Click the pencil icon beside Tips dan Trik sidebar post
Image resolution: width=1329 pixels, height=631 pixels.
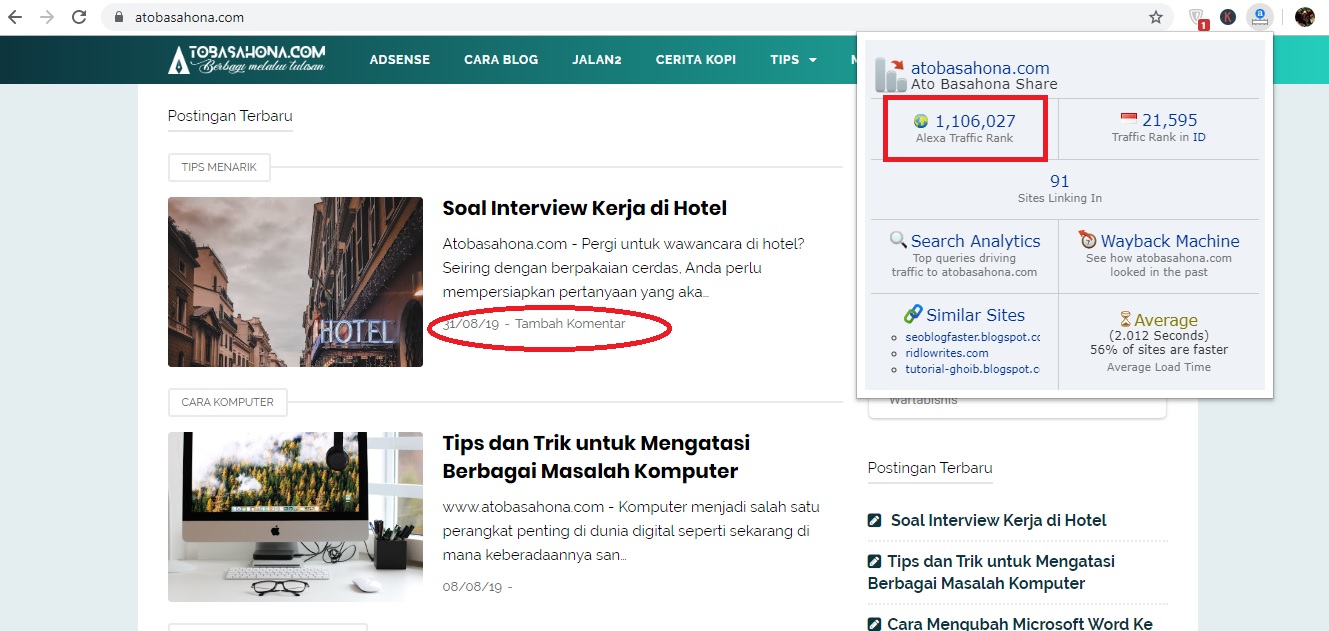(875, 561)
